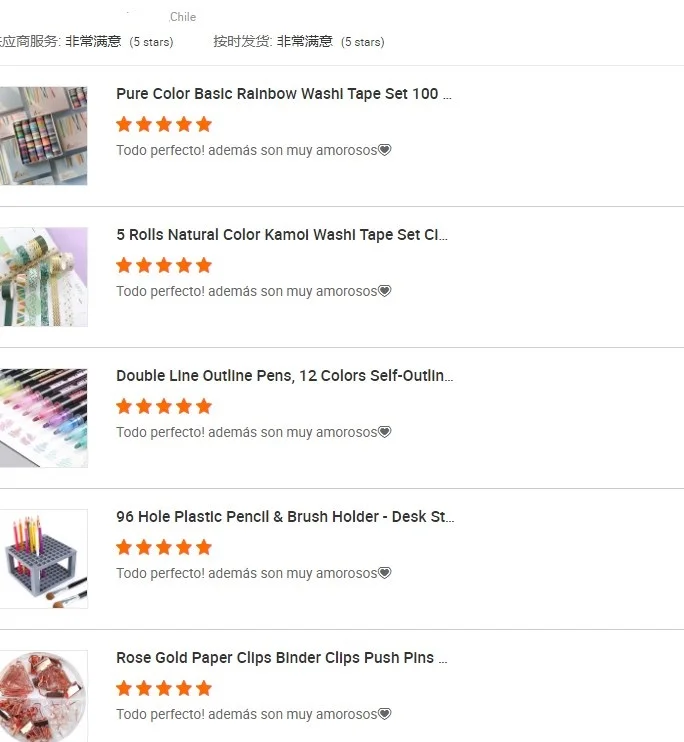Click the Chile country label at top
The width and height of the screenshot is (684, 742).
point(183,17)
